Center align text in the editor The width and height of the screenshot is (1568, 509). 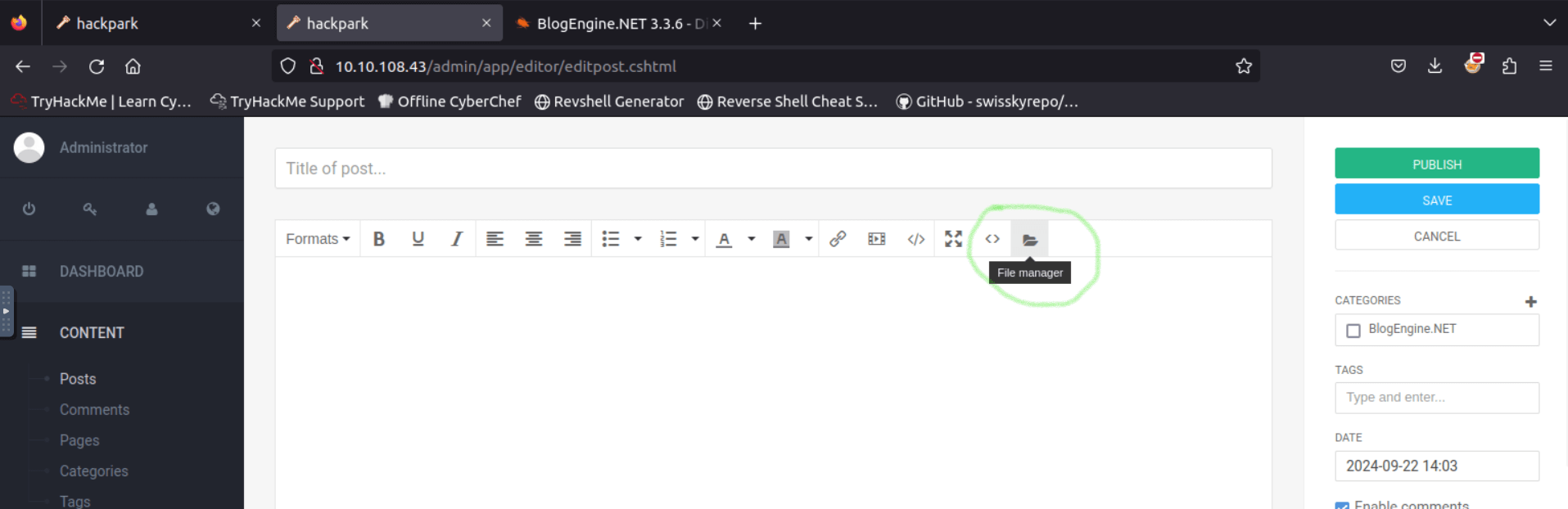(534, 239)
